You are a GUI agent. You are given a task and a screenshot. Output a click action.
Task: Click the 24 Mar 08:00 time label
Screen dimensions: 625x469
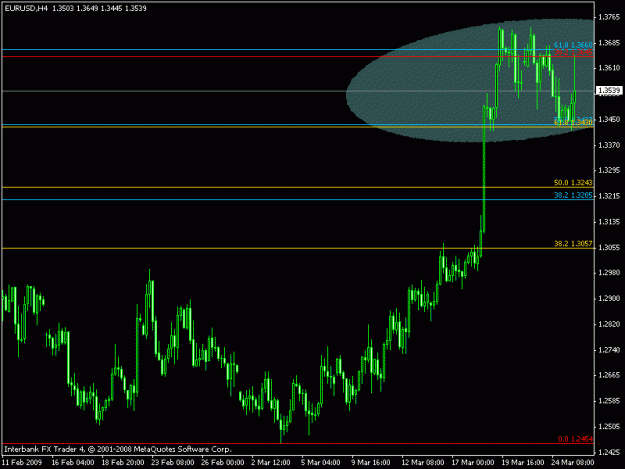[x=572, y=463]
